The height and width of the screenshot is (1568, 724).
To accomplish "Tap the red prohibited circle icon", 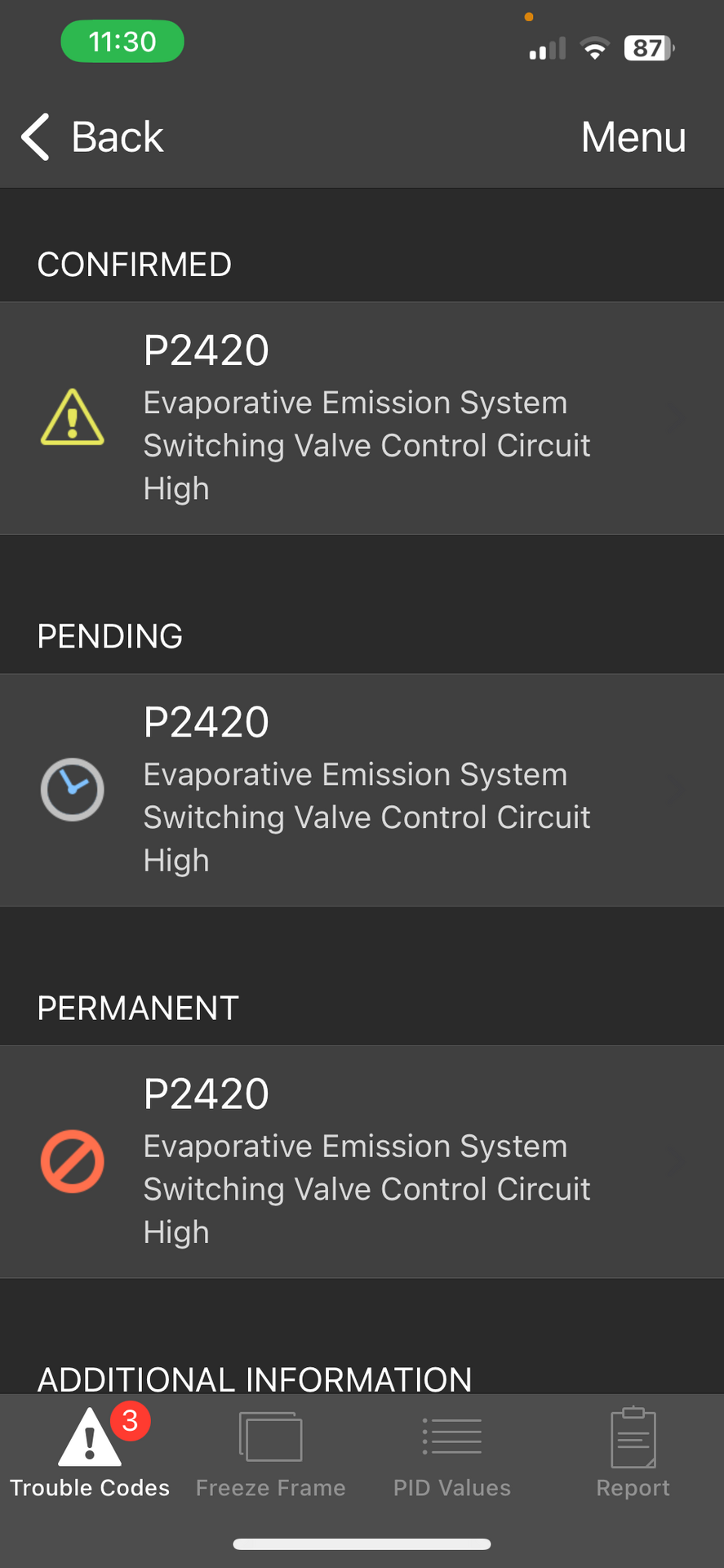I will (x=73, y=1161).
